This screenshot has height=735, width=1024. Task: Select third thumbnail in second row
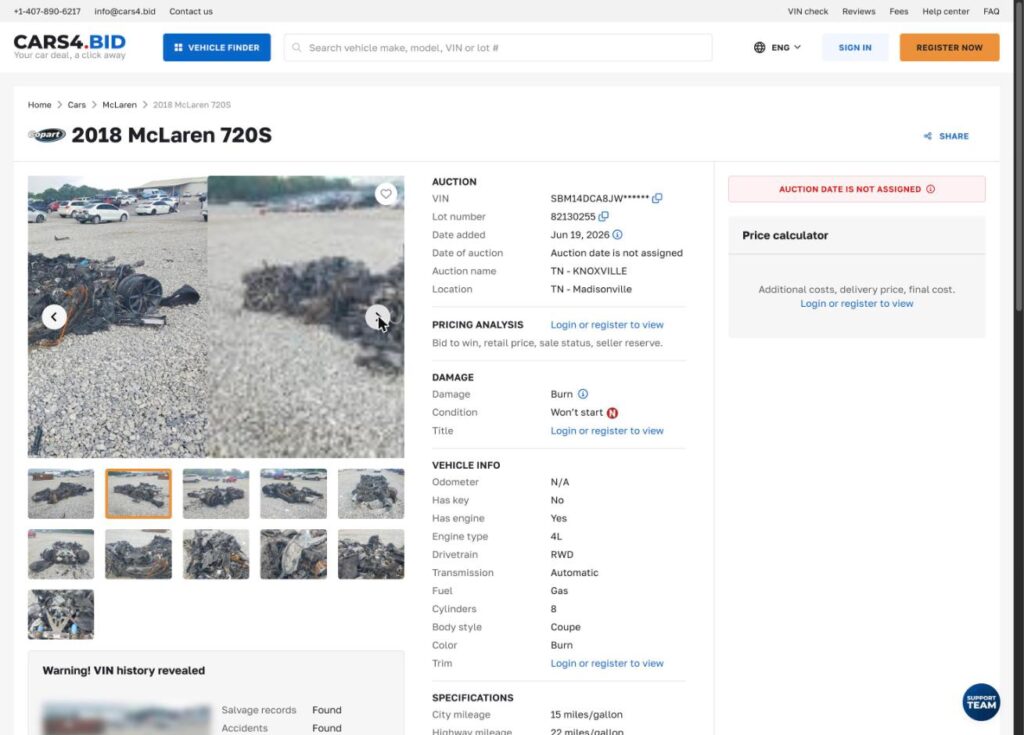(216, 554)
